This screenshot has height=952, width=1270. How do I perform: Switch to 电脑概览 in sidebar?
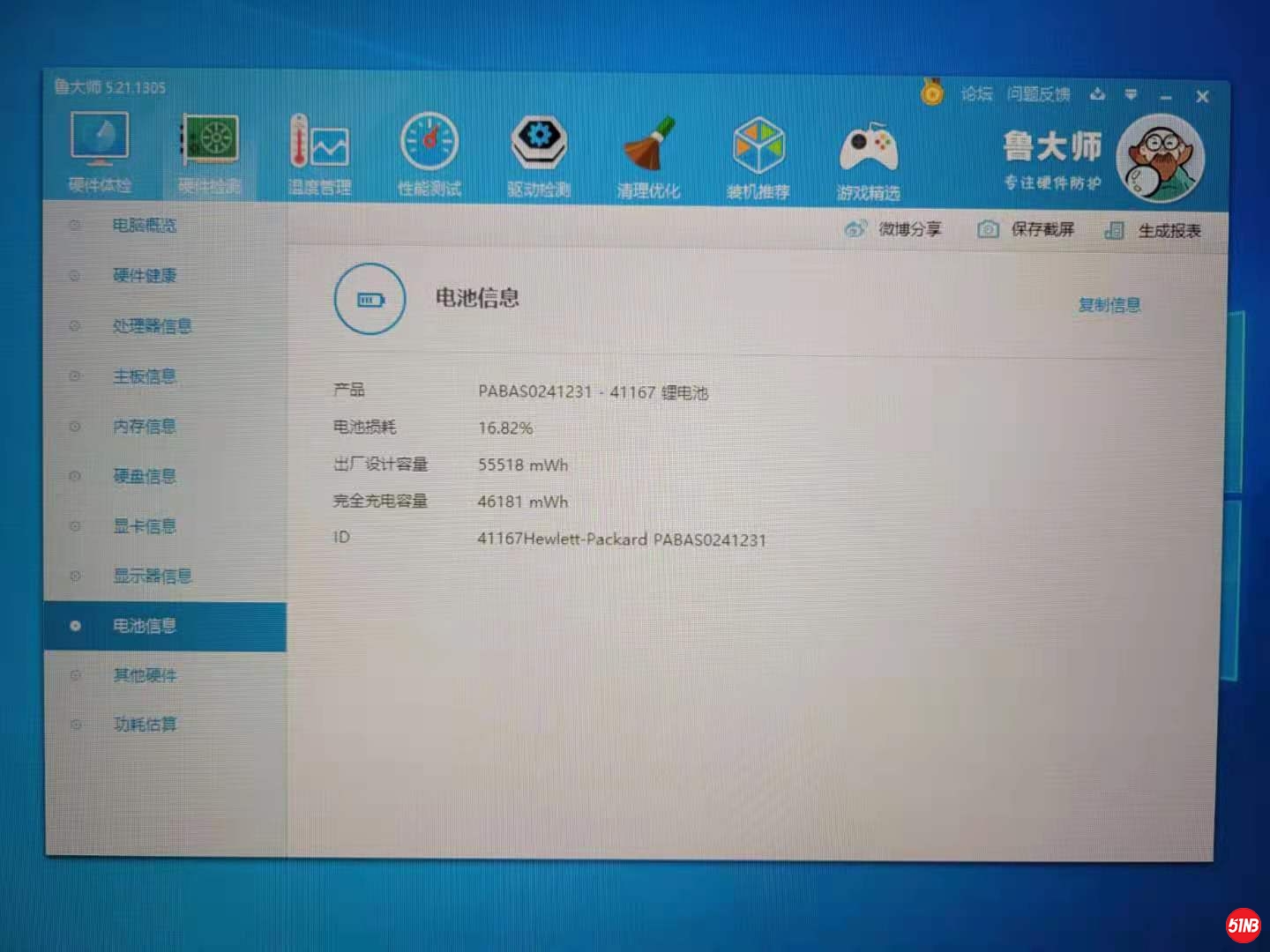click(145, 226)
